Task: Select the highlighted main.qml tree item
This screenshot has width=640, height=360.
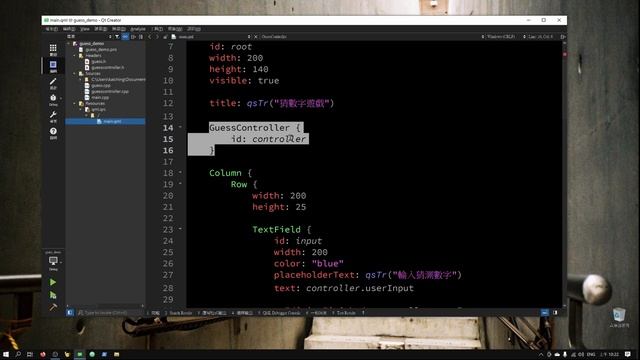Action: 105,121
